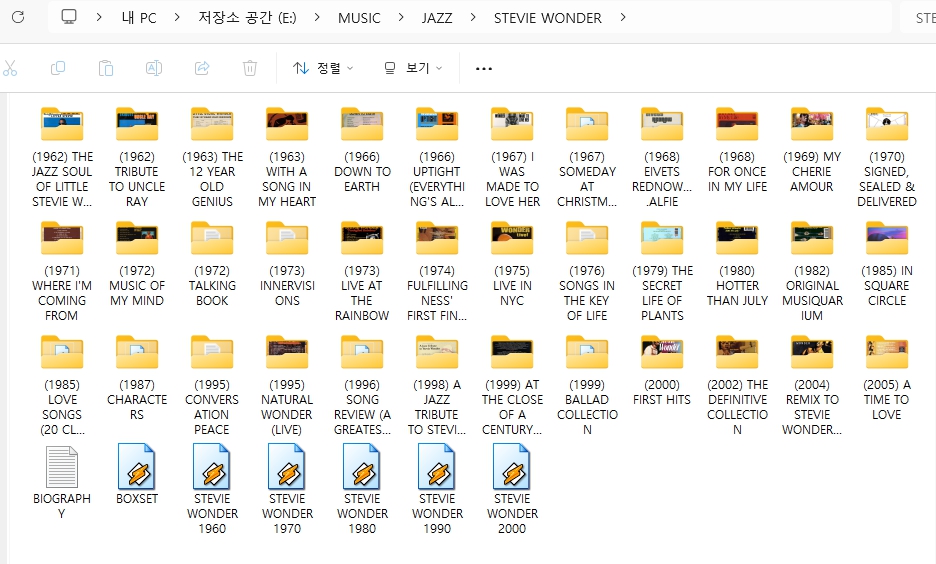Click the cut scissors icon in the toolbar
This screenshot has height=564, width=936.
[10, 68]
